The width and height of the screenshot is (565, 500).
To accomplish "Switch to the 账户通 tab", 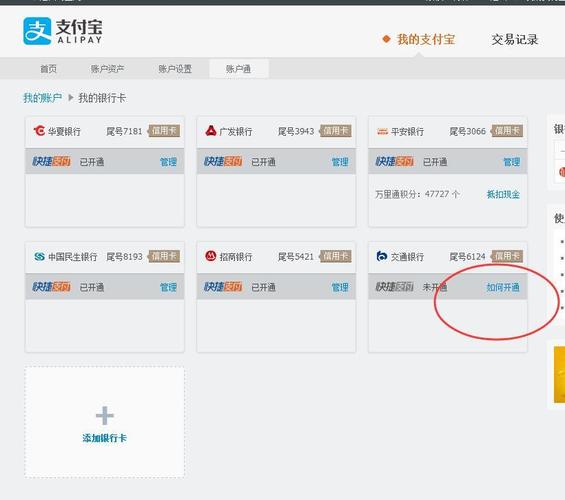I will pos(239,68).
